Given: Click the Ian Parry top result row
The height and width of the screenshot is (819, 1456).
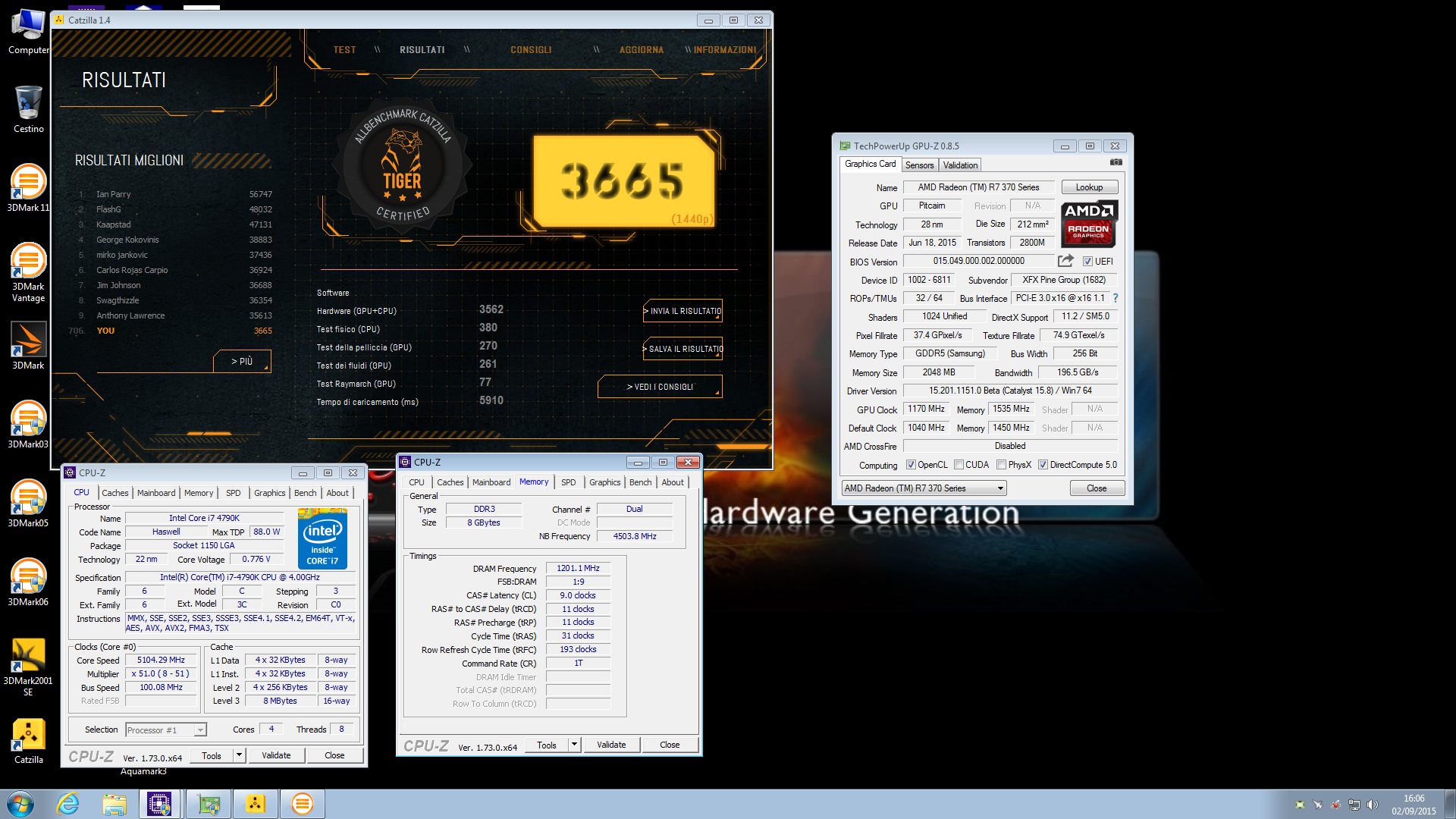Looking at the screenshot, I should pyautogui.click(x=175, y=194).
